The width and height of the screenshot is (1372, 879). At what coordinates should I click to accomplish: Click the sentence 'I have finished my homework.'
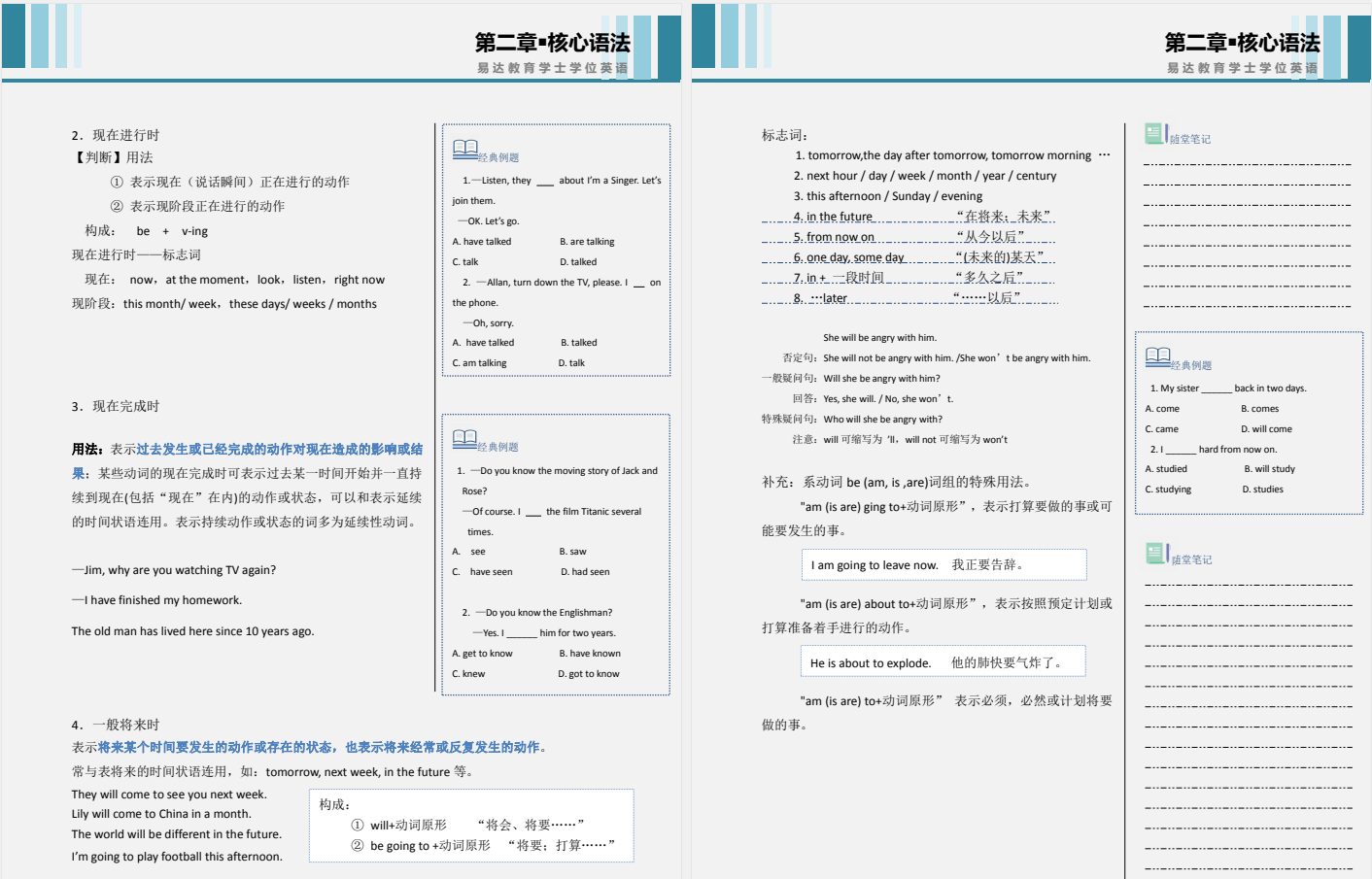tap(157, 600)
